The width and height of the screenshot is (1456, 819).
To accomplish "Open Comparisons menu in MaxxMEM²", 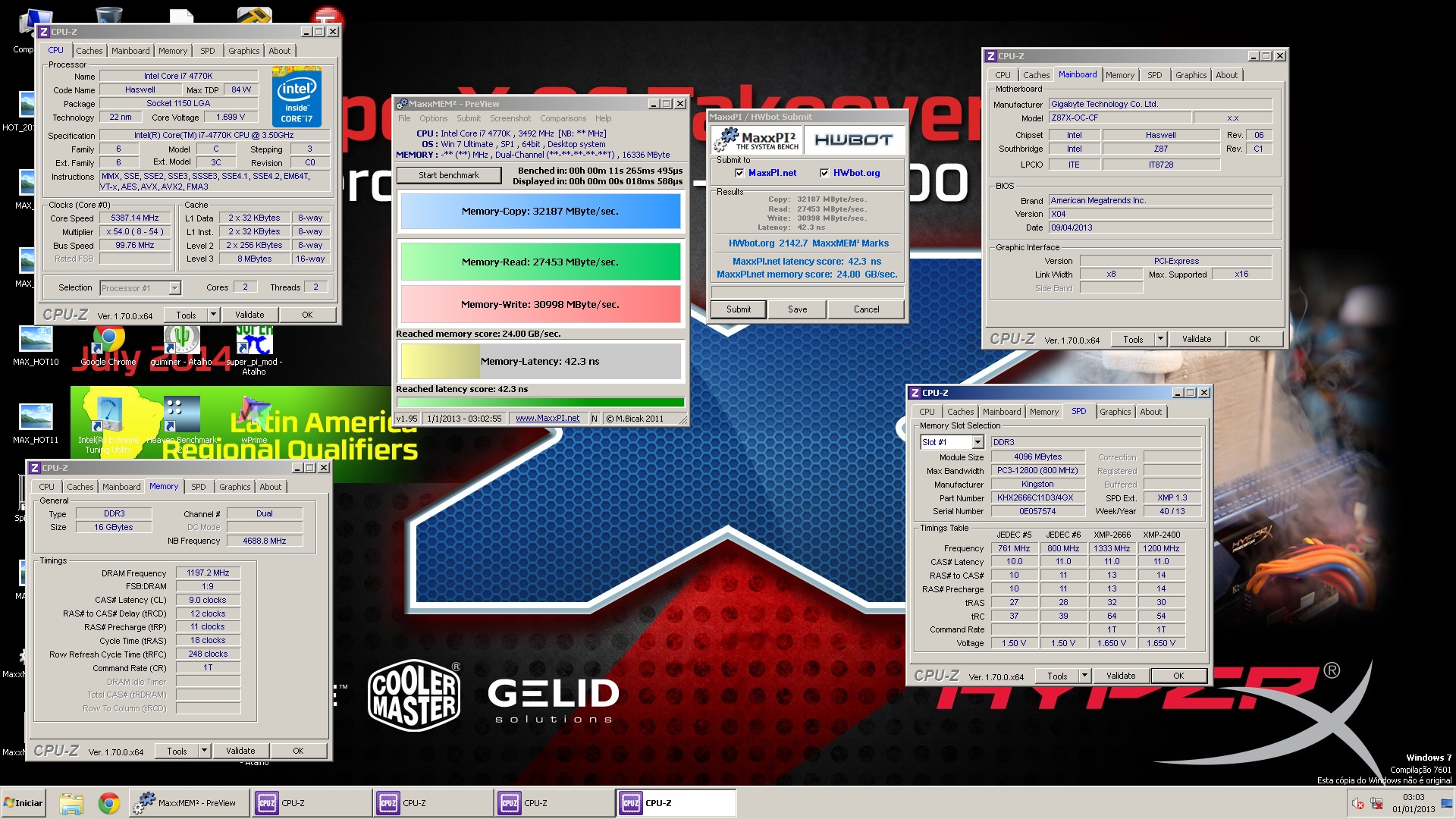I will pyautogui.click(x=563, y=118).
